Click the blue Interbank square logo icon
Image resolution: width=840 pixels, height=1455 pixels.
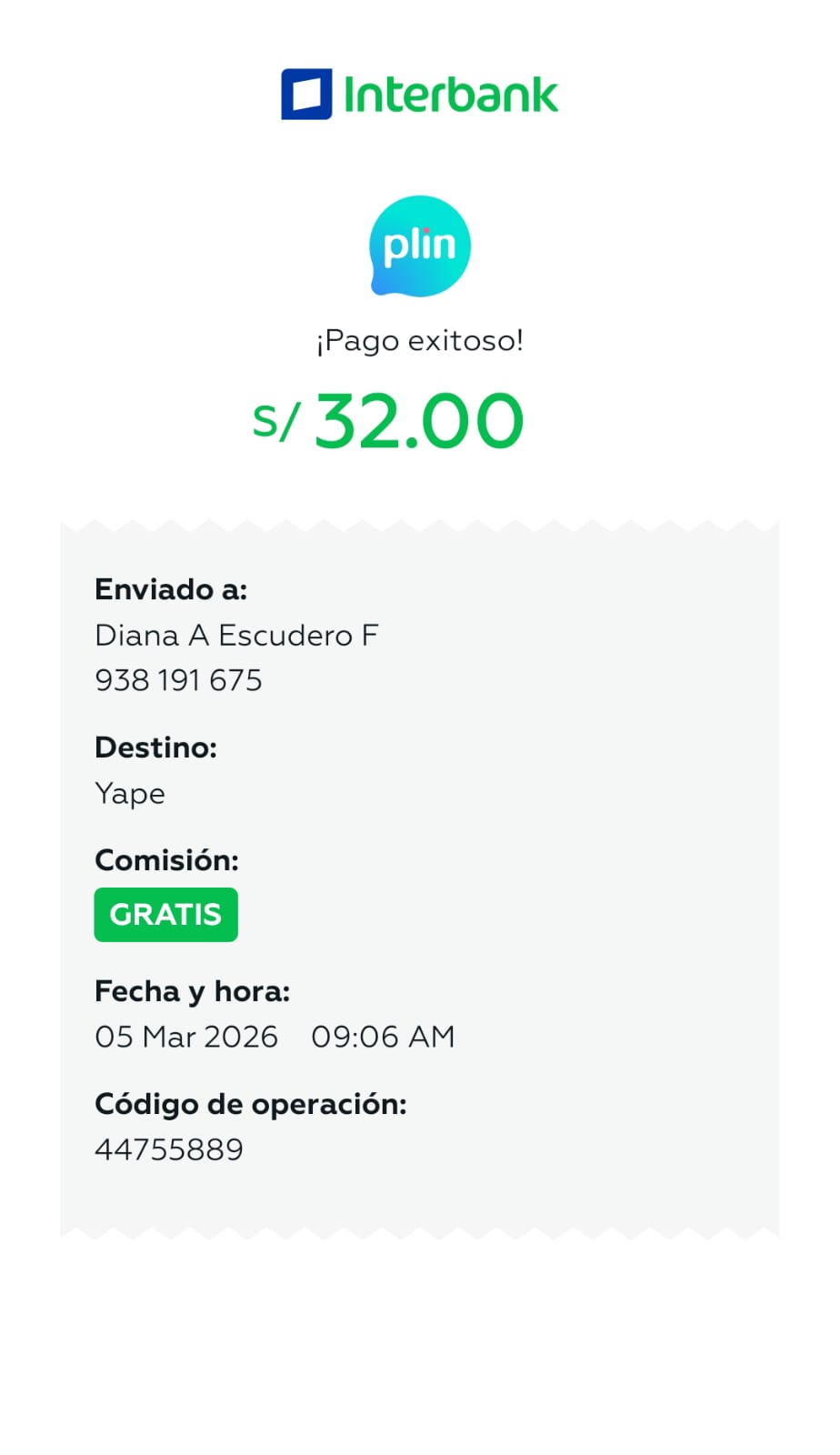[x=306, y=95]
